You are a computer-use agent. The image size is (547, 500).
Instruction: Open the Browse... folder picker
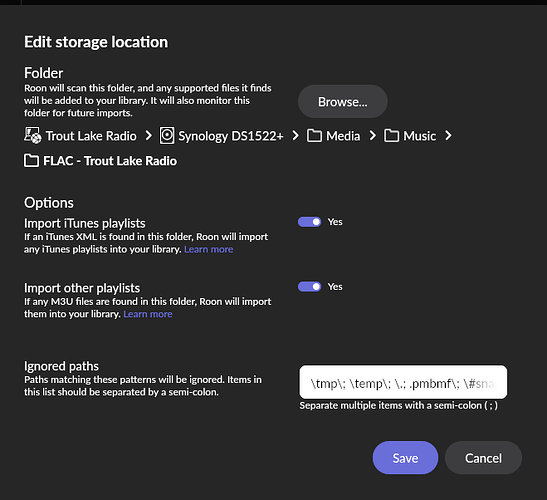point(343,102)
